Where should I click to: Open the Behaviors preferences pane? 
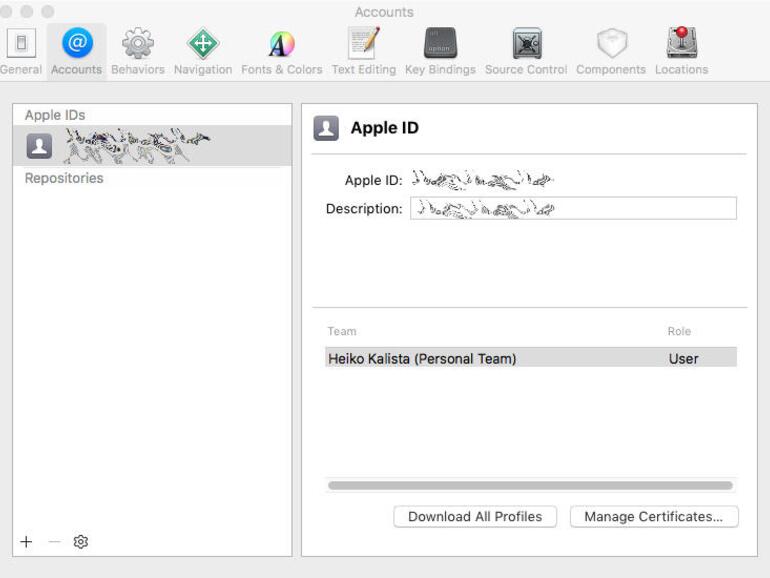[x=138, y=52]
